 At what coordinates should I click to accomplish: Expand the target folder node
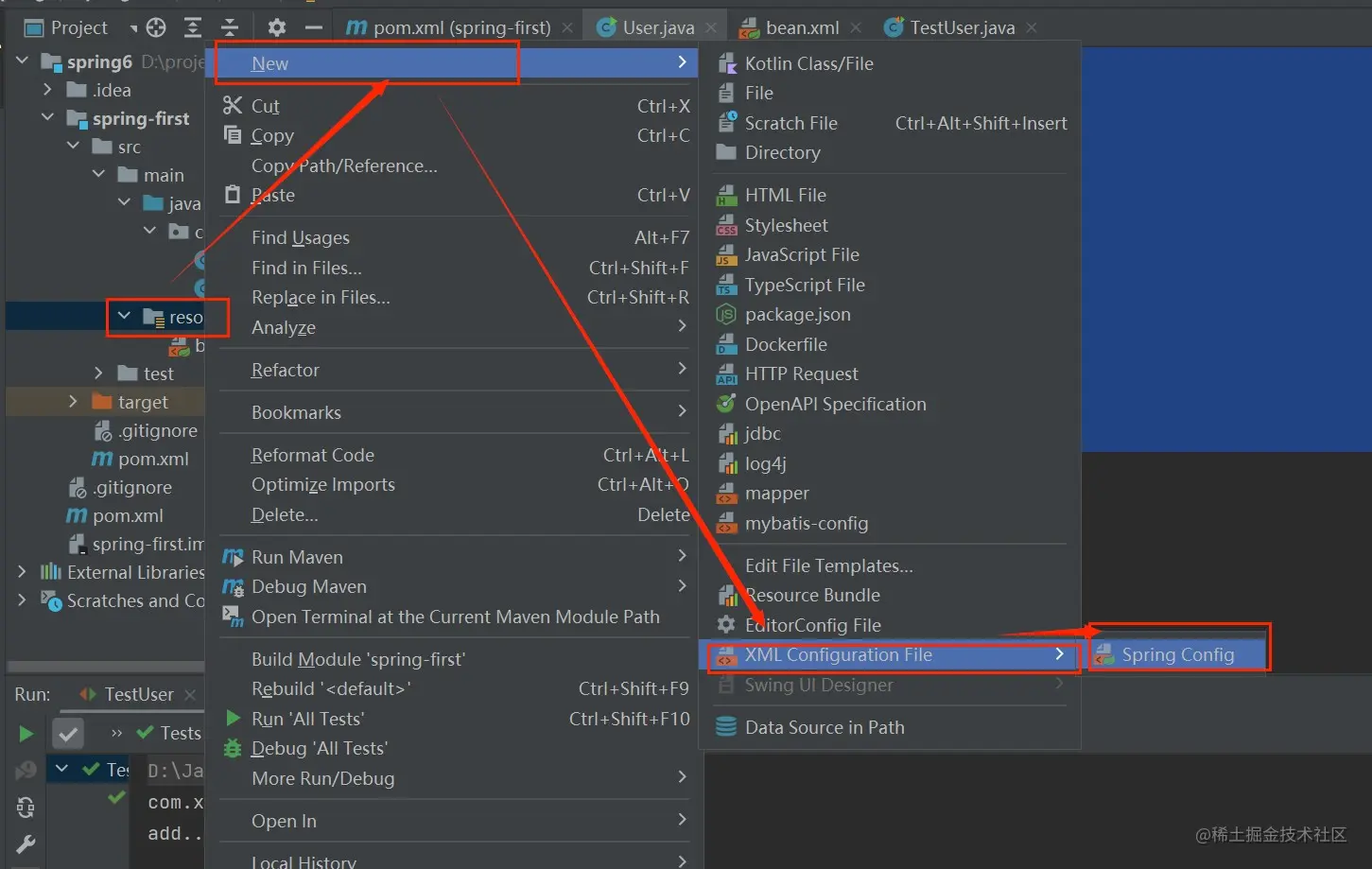[x=74, y=402]
